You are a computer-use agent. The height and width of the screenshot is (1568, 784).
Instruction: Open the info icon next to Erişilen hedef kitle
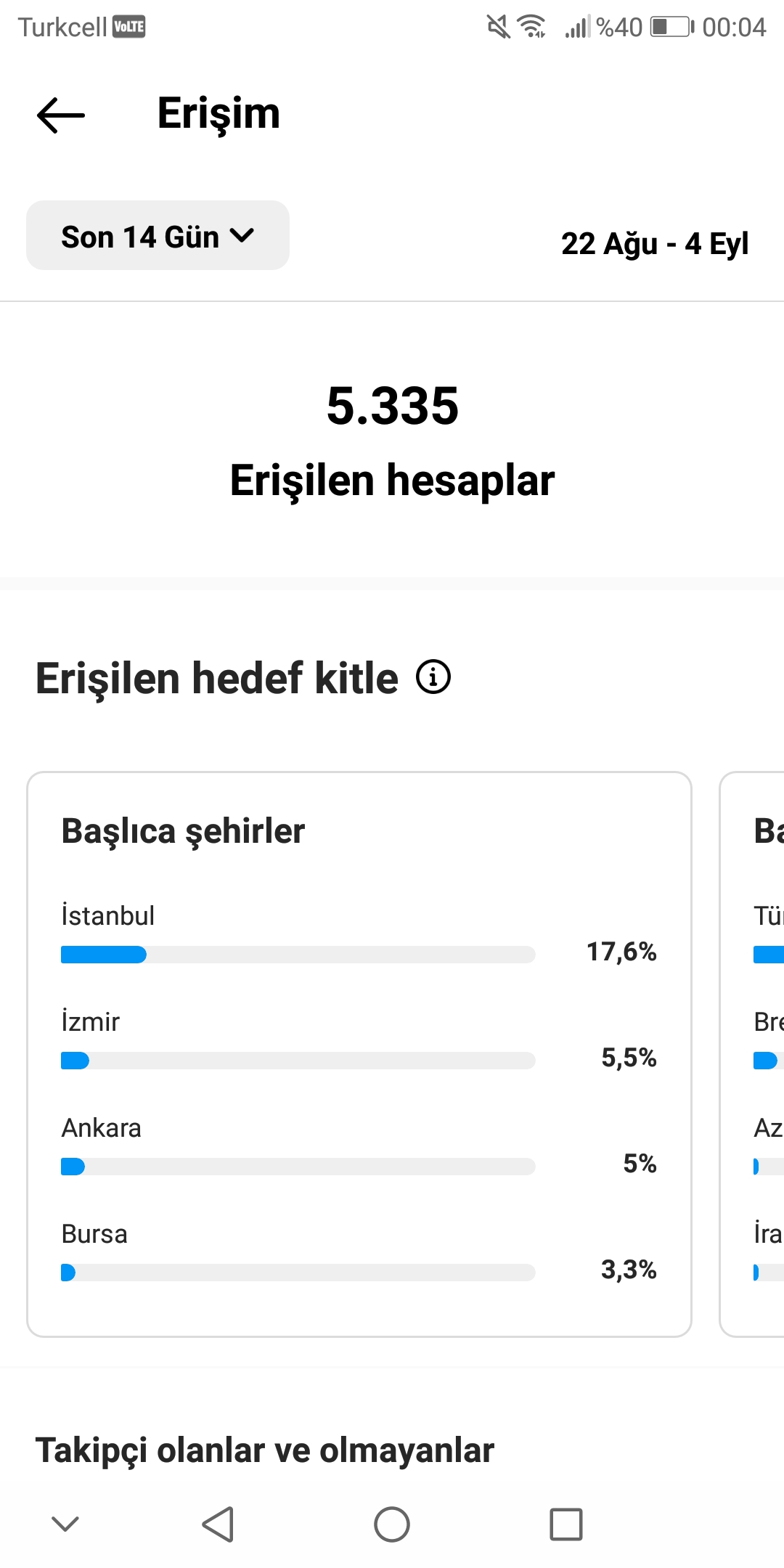(x=433, y=677)
